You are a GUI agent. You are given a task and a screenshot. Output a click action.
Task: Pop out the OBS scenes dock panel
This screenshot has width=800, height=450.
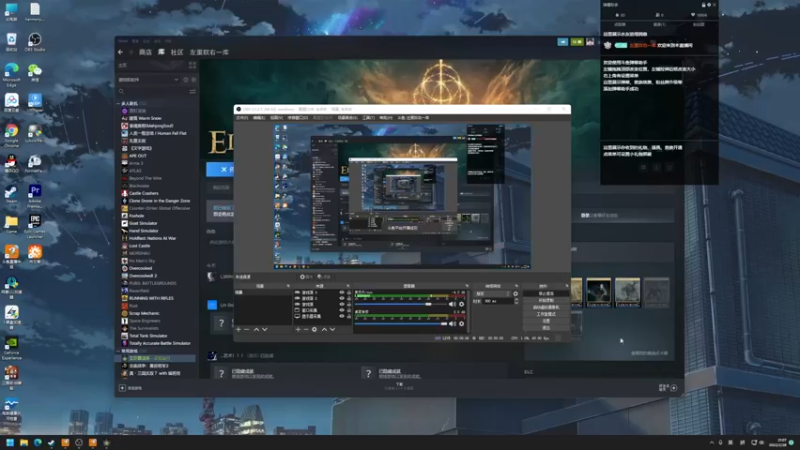(288, 286)
